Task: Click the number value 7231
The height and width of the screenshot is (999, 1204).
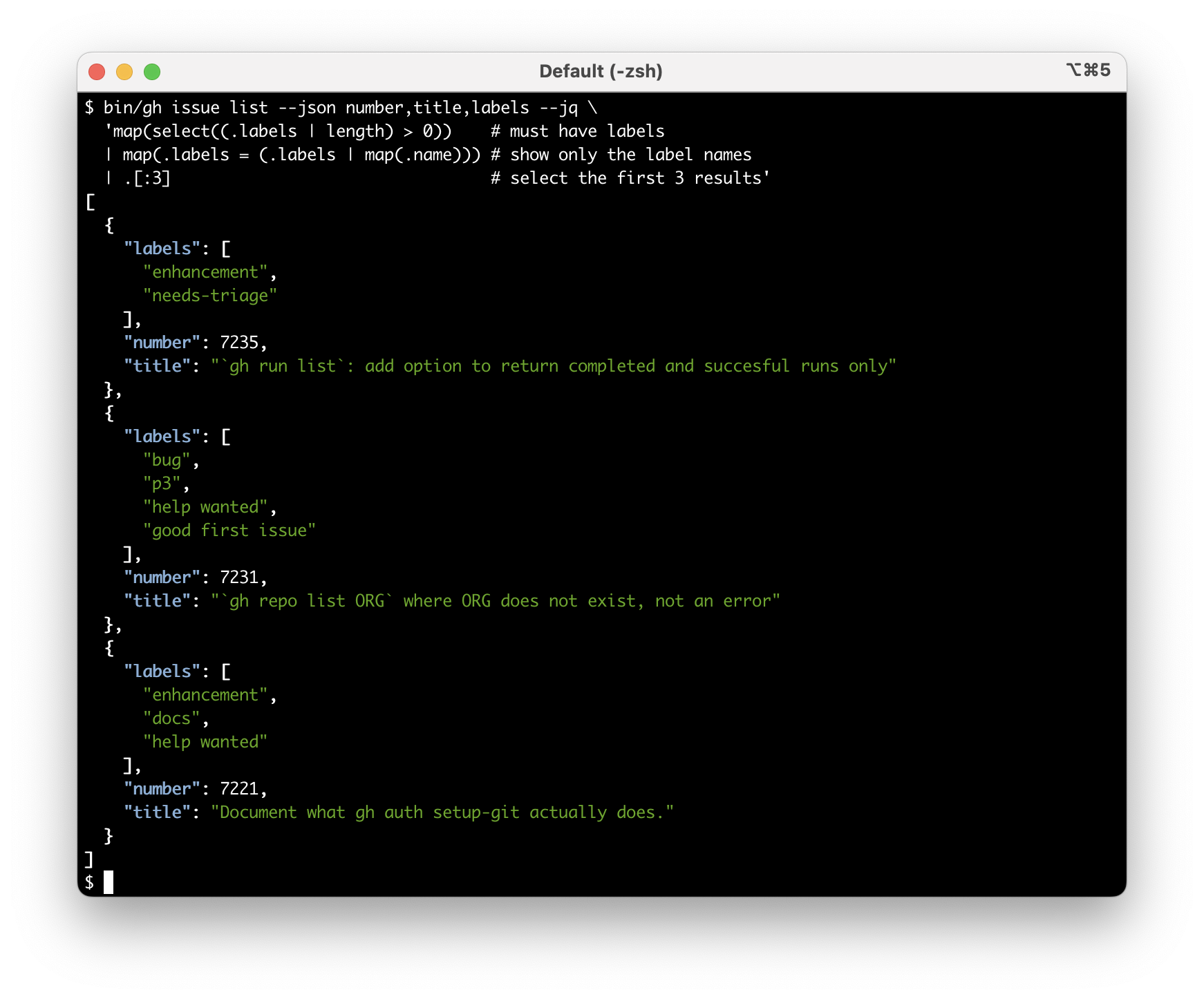Action: 239,578
